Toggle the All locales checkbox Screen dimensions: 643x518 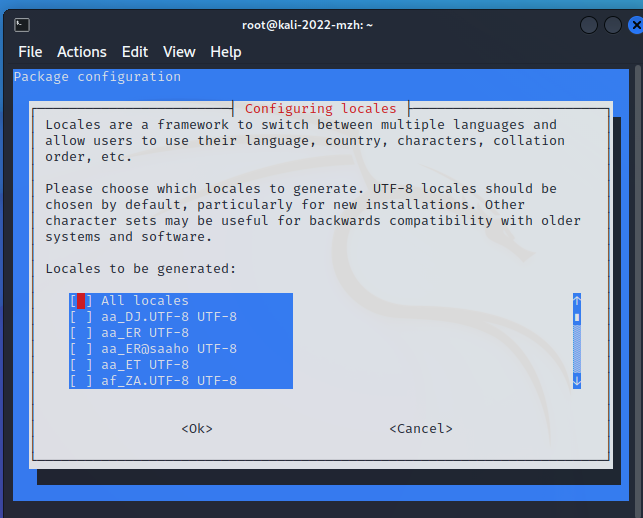coord(81,301)
